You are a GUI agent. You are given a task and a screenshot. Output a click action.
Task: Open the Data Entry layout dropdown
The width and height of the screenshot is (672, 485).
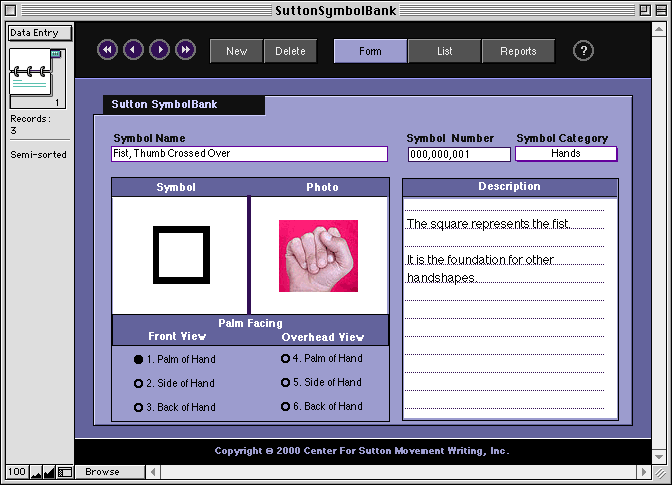(x=40, y=33)
